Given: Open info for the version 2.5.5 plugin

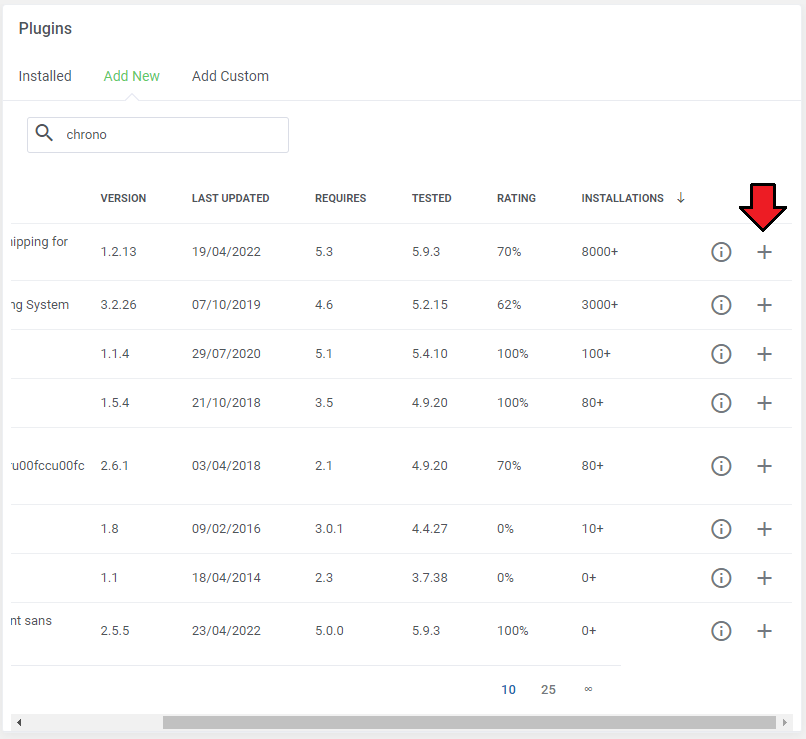Looking at the screenshot, I should point(721,631).
